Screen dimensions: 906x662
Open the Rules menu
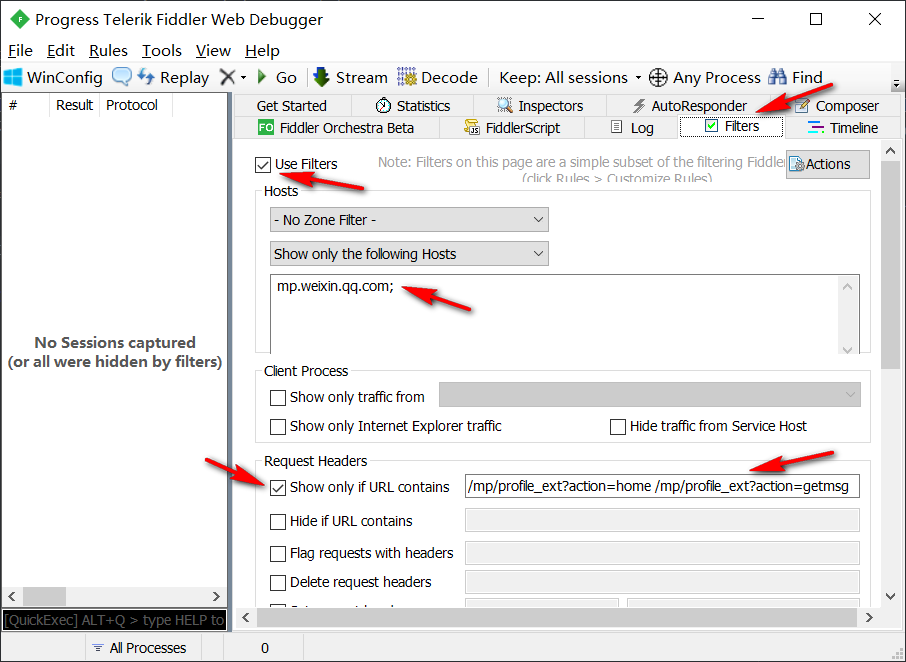click(x=108, y=51)
